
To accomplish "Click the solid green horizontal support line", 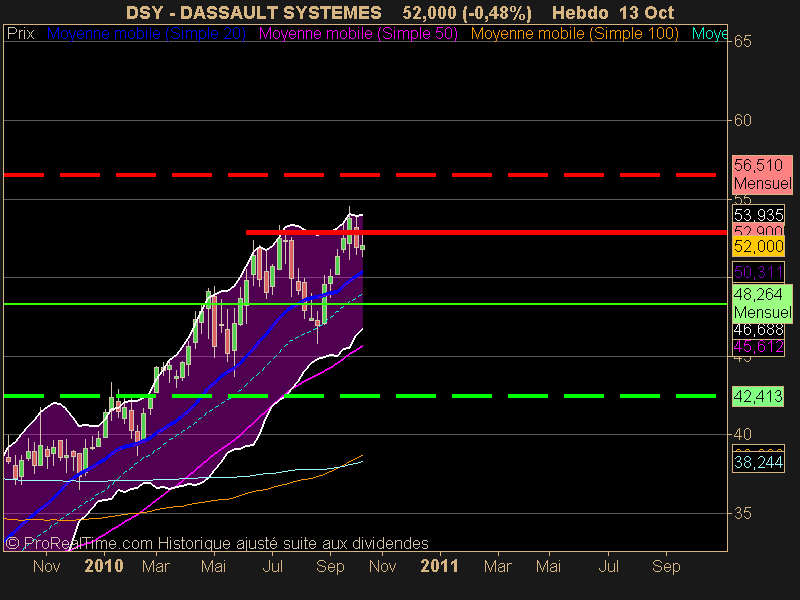I will pyautogui.click(x=365, y=304).
